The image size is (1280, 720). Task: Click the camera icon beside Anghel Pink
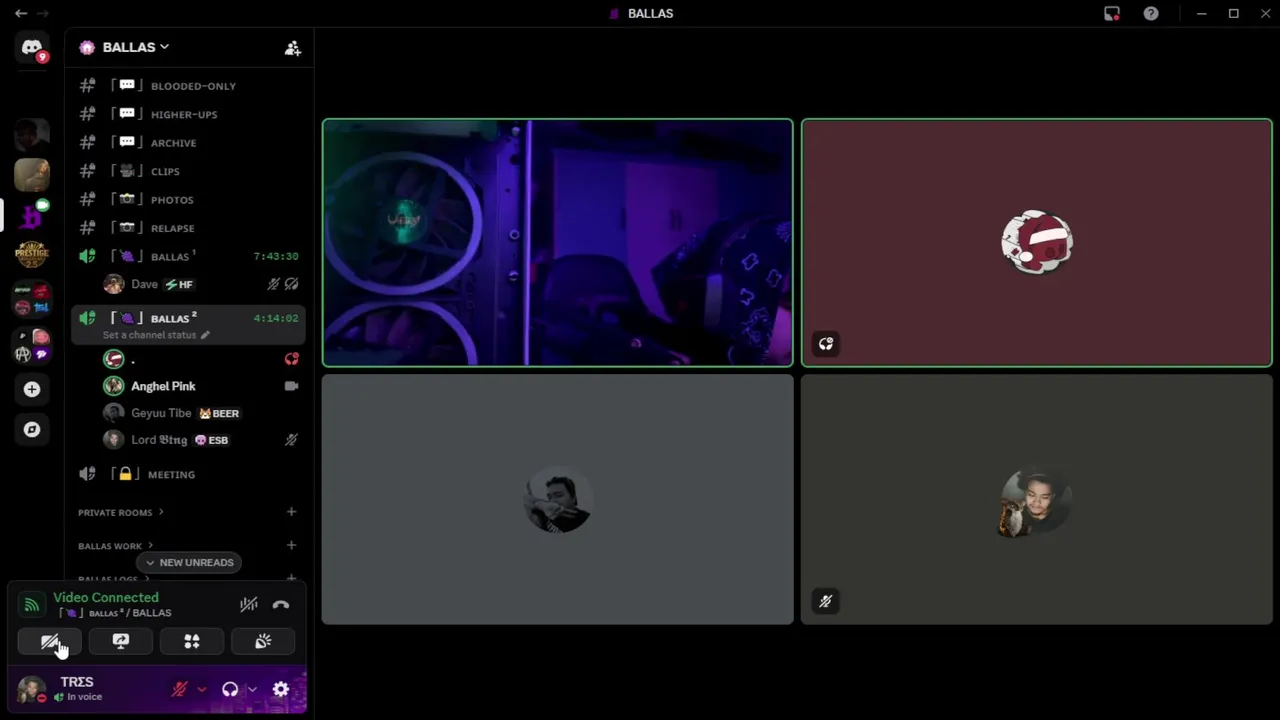pyautogui.click(x=291, y=386)
